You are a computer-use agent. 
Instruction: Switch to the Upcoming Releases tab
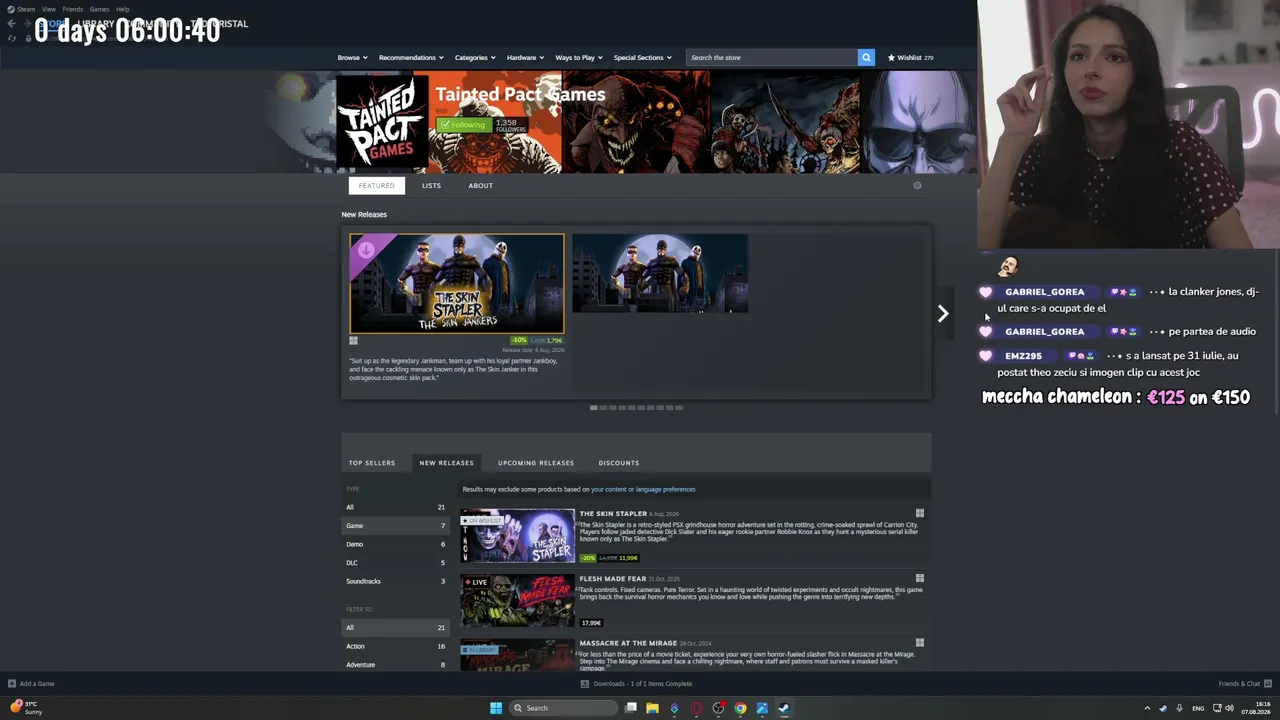pos(536,463)
